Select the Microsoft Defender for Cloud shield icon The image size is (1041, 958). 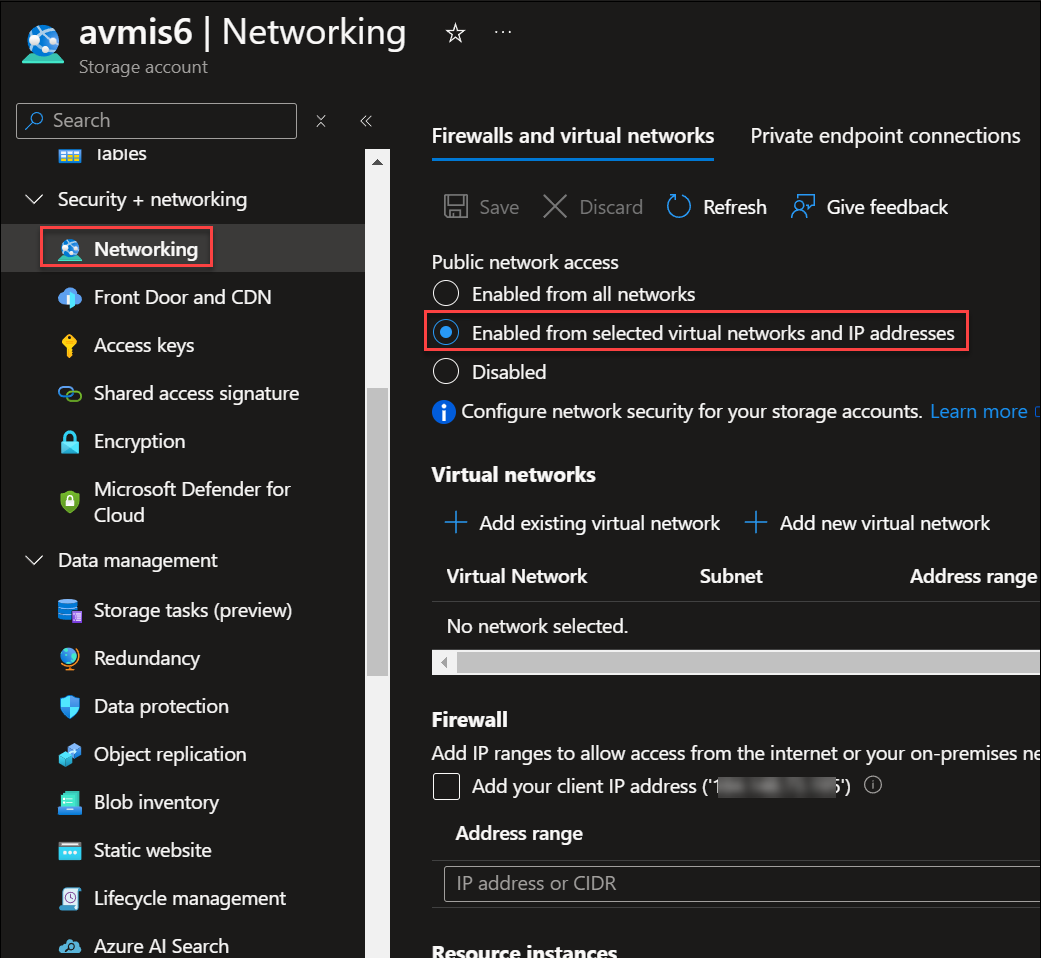[x=69, y=502]
